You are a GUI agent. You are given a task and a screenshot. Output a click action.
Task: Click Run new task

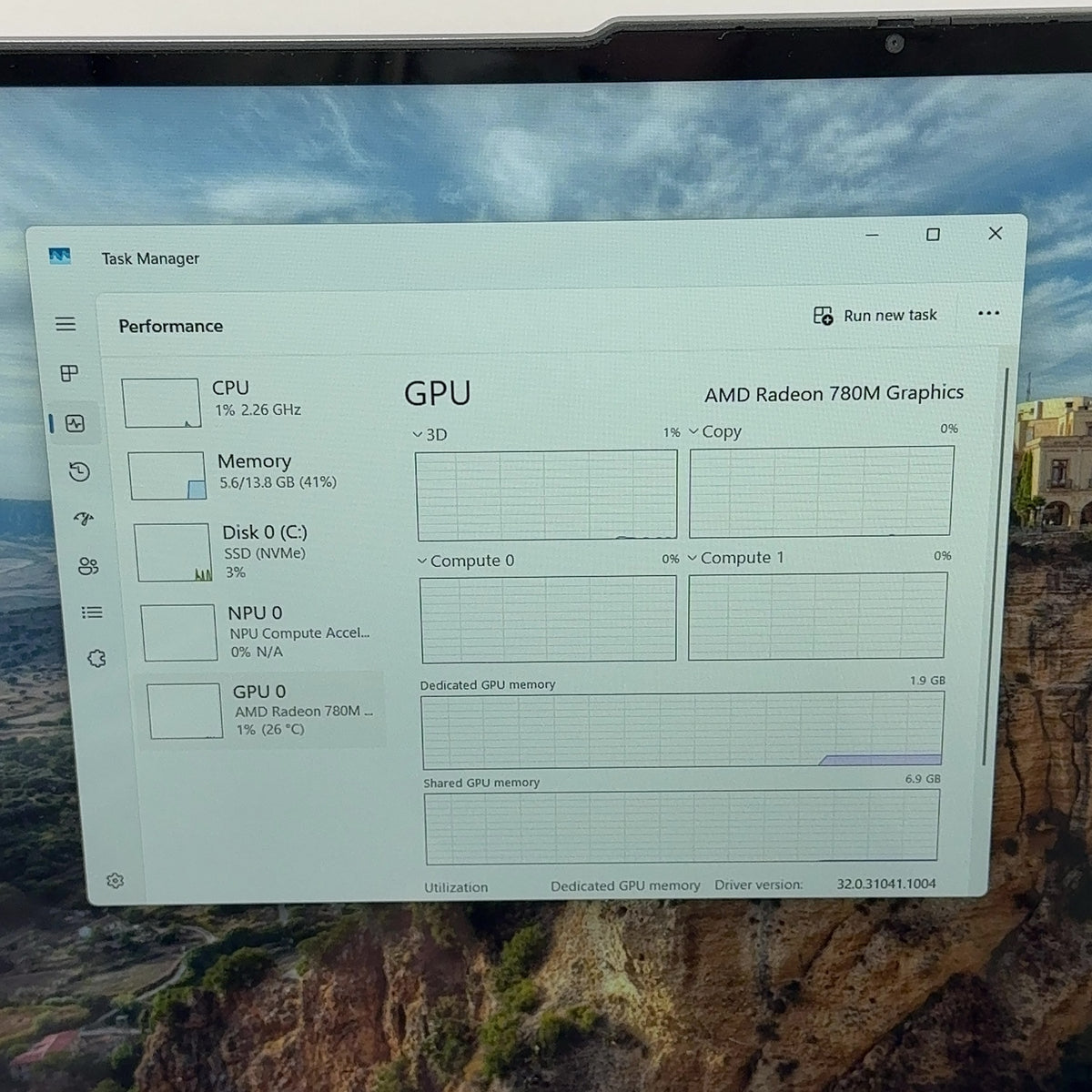coord(875,315)
